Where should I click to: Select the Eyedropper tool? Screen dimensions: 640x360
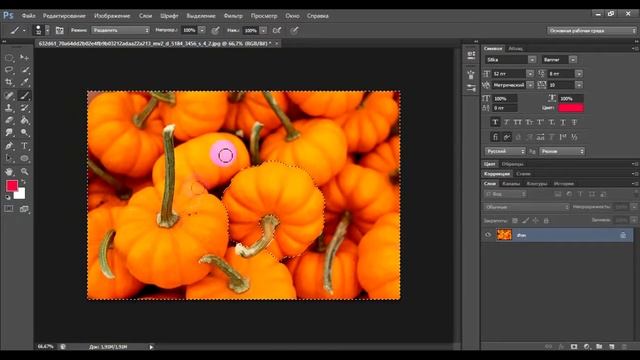click(x=24, y=82)
